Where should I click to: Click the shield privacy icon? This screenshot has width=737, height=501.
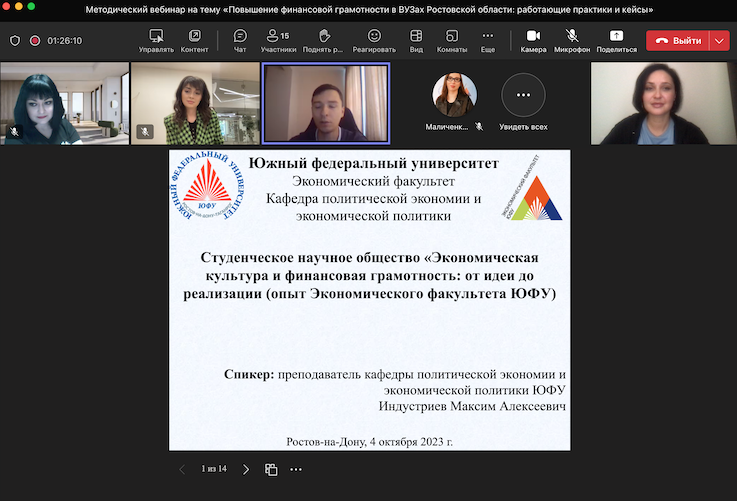pyautogui.click(x=15, y=41)
